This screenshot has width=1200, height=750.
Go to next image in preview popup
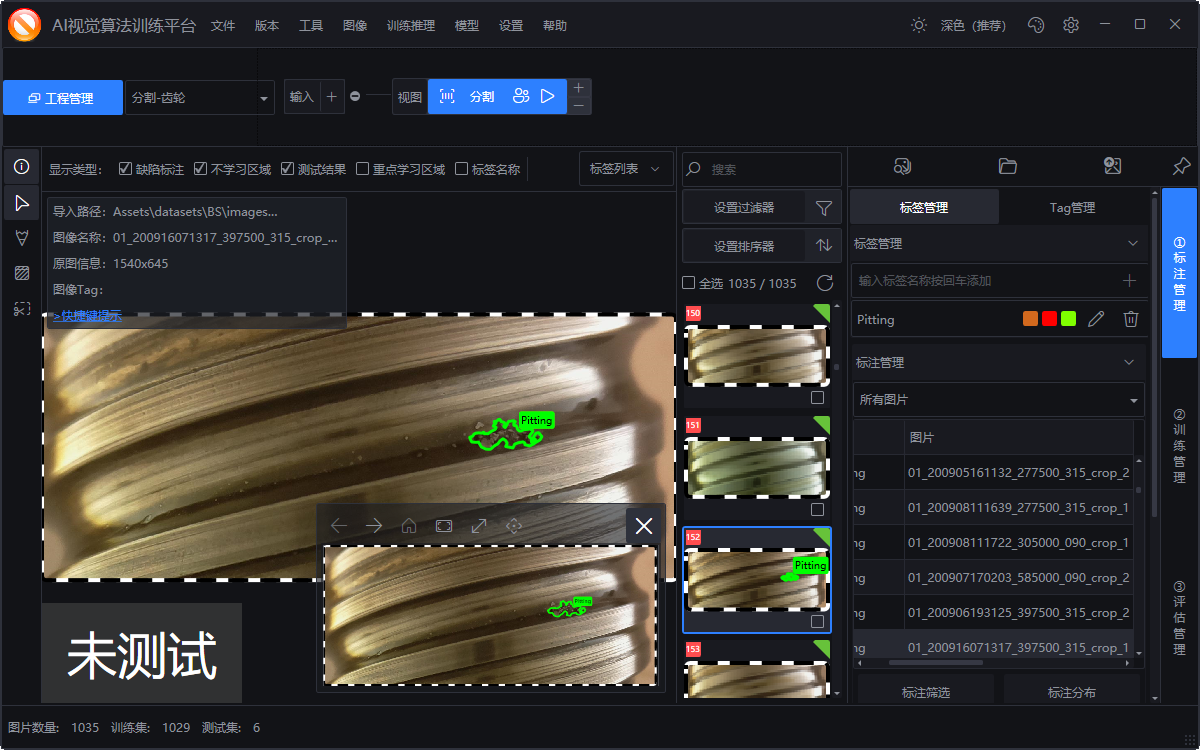(x=374, y=525)
